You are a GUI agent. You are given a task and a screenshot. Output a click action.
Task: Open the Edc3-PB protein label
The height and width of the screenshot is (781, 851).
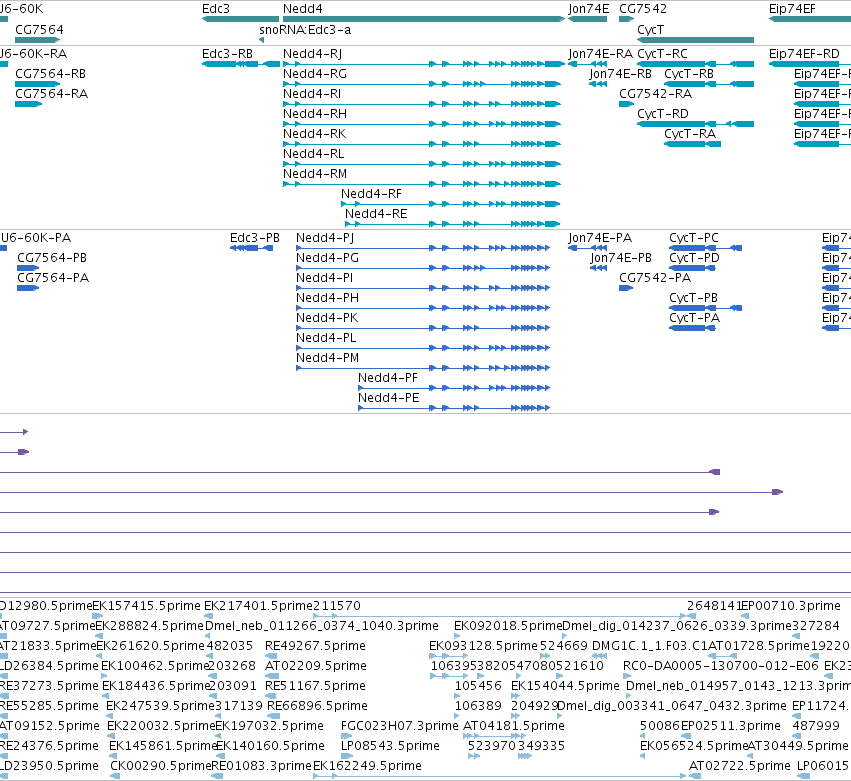(255, 238)
